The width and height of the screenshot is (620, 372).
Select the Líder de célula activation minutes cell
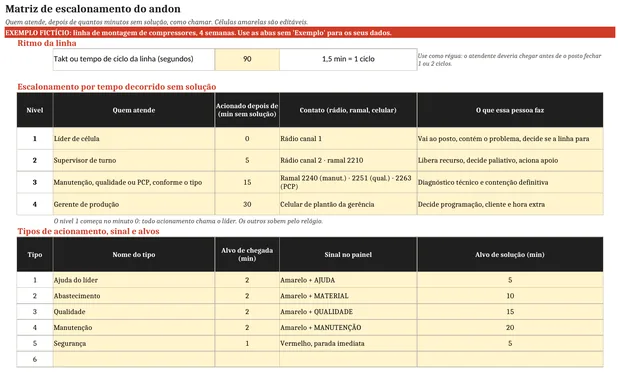(247, 139)
